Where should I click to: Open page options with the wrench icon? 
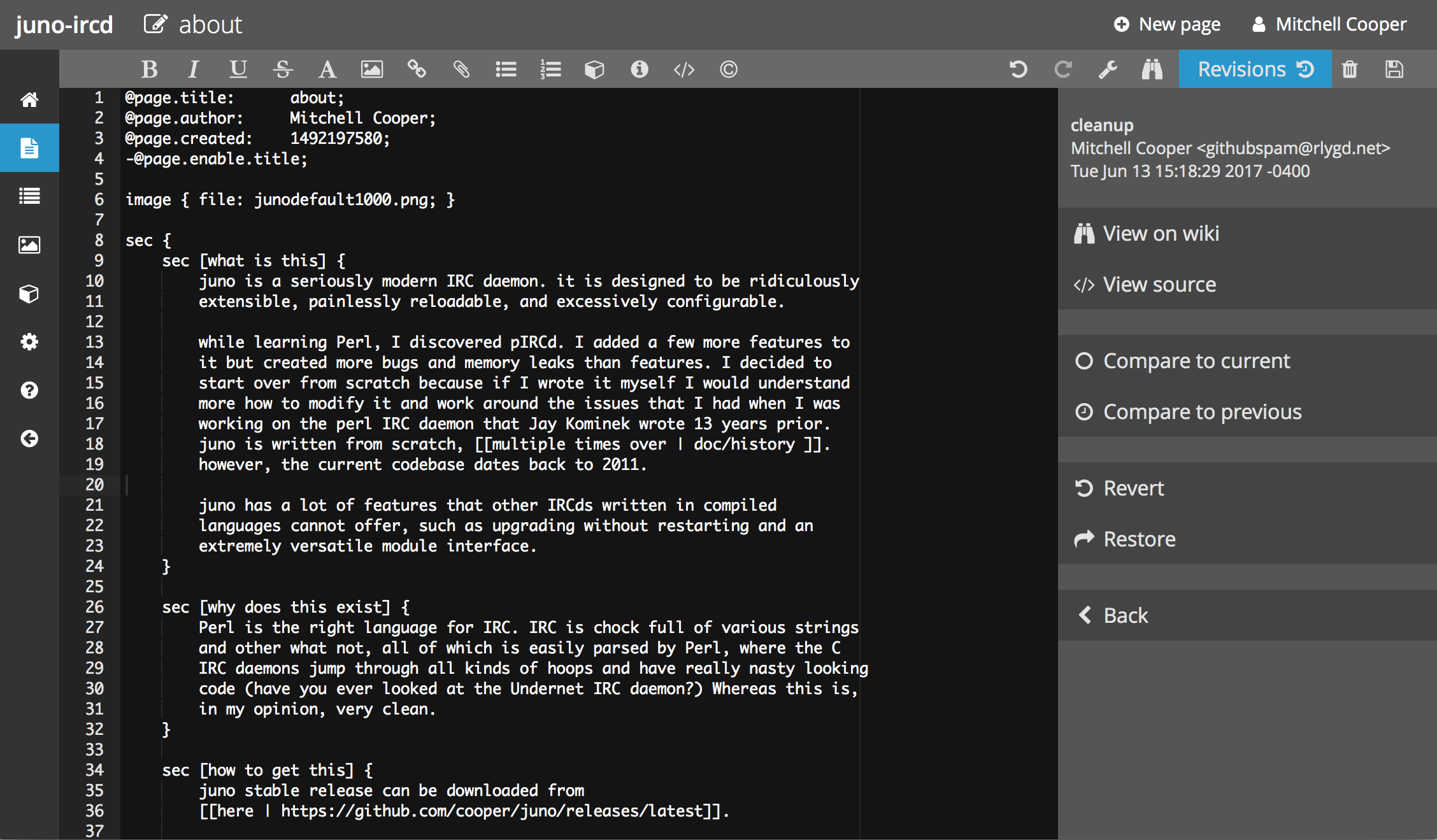[1108, 69]
